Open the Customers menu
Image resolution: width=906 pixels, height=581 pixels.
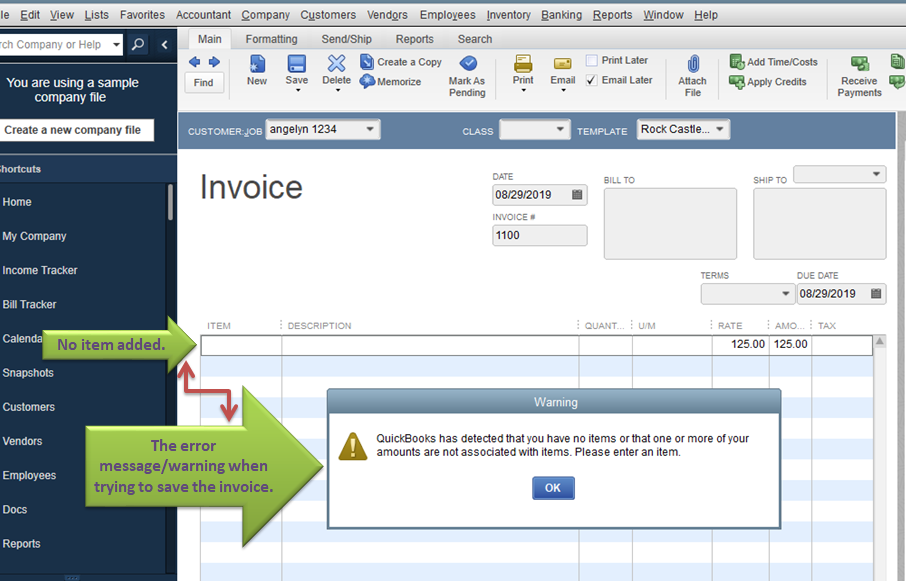pyautogui.click(x=328, y=15)
